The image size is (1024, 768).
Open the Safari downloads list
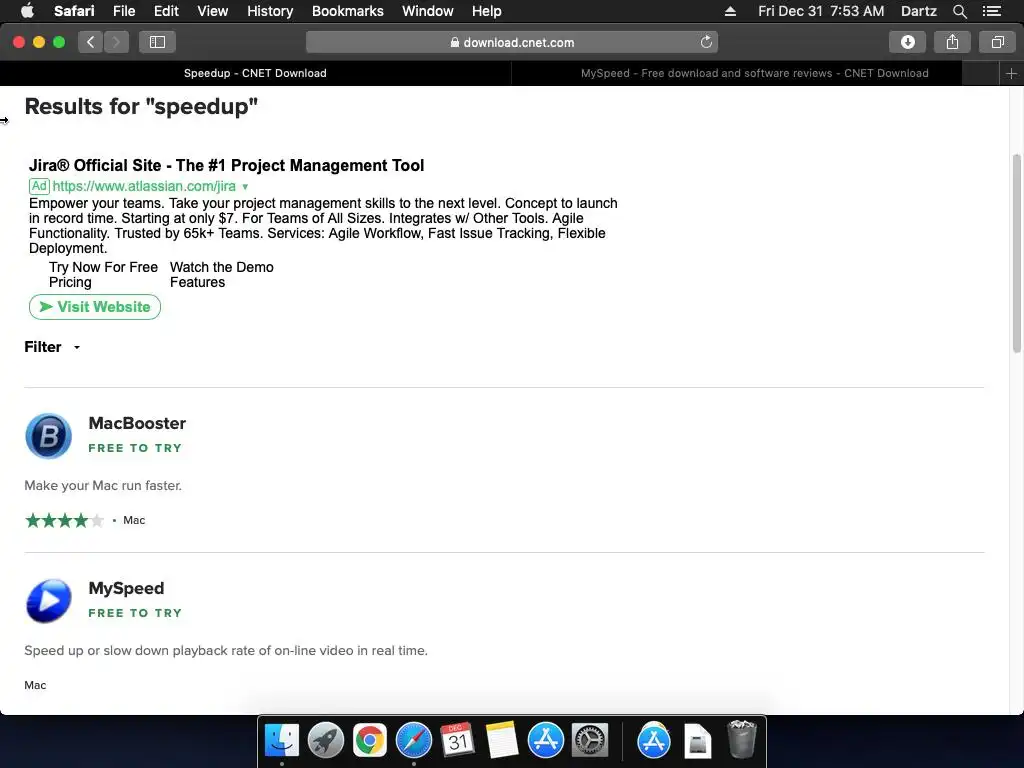907,42
